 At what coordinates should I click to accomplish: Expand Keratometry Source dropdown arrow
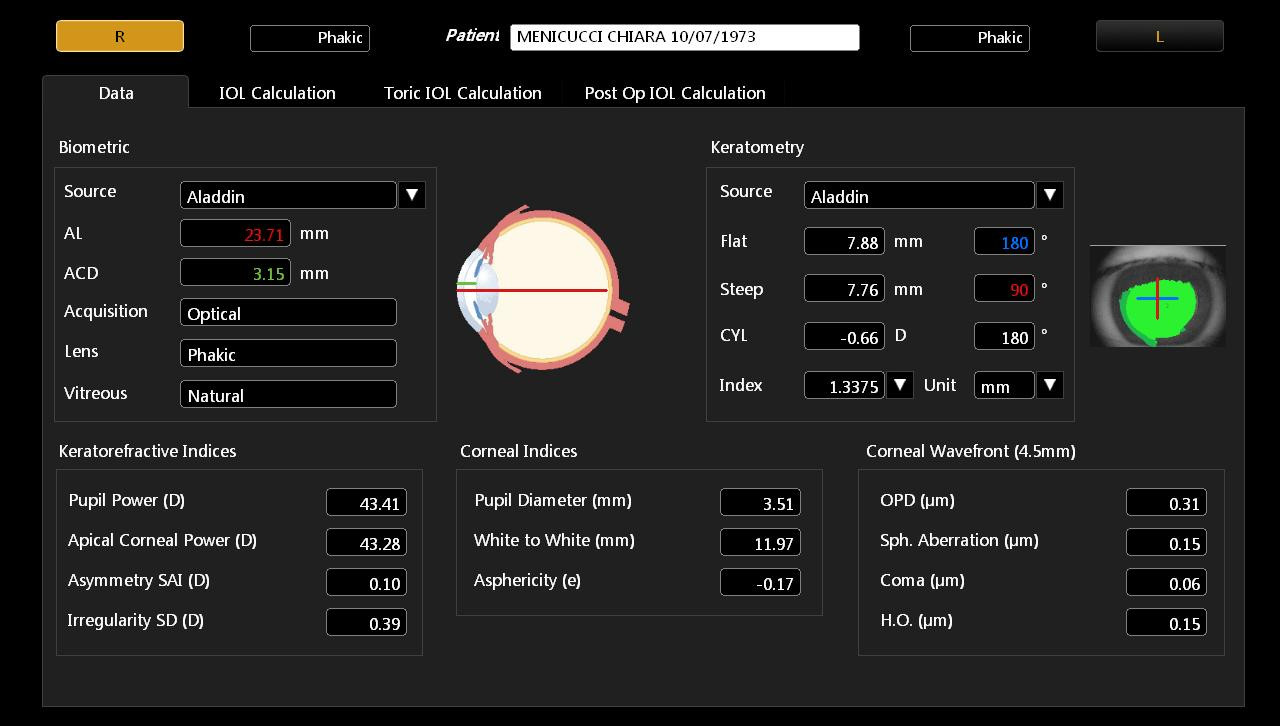[x=1050, y=195]
